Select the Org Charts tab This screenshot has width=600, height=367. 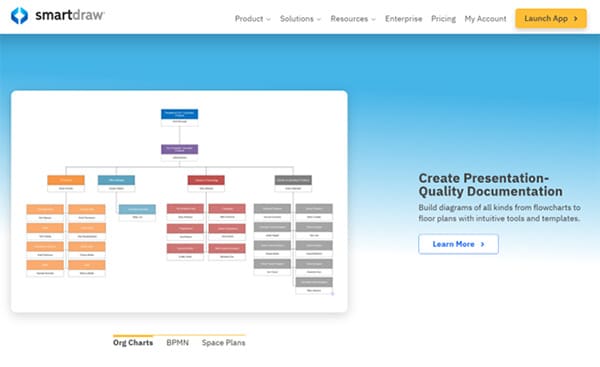(133, 343)
